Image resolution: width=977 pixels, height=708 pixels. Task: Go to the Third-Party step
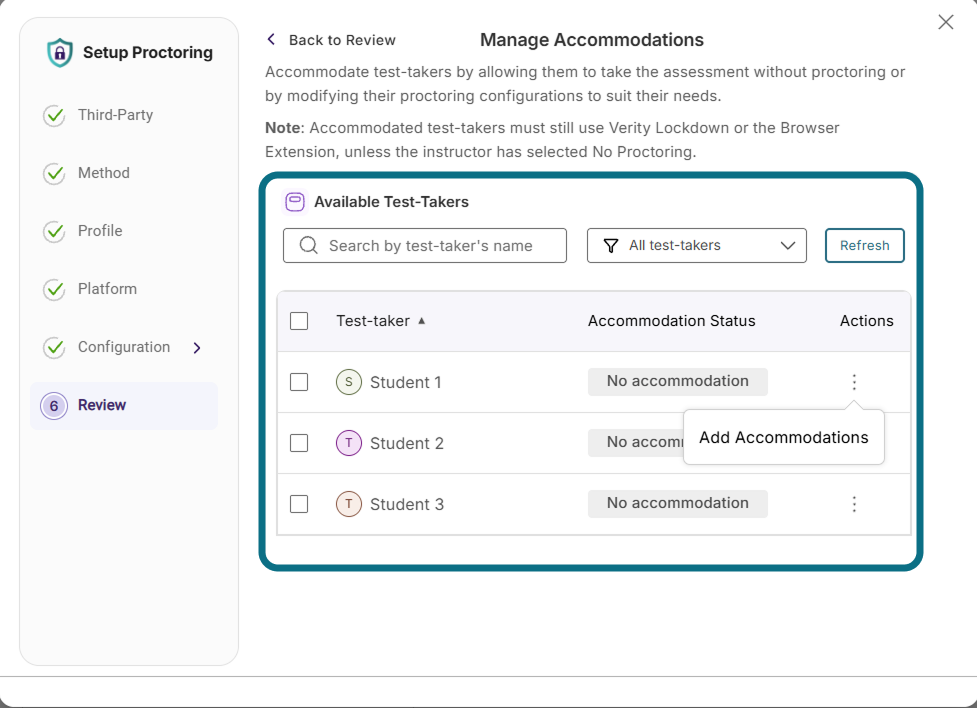pyautogui.click(x=115, y=115)
